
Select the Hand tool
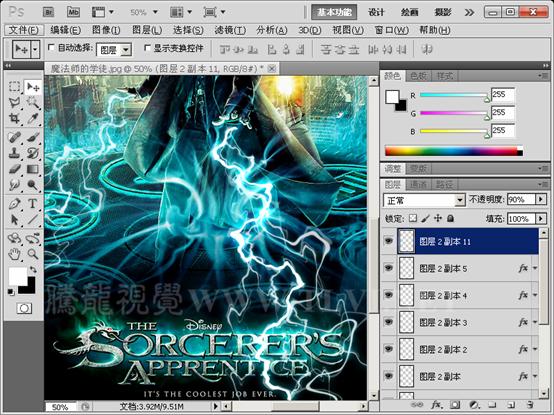[x=14, y=254]
